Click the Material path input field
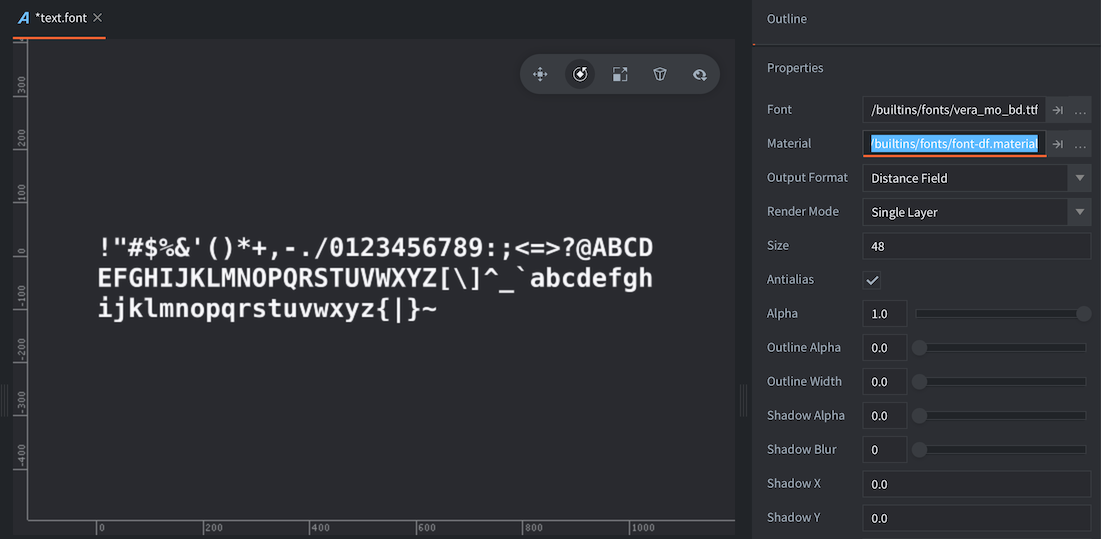The height and width of the screenshot is (539, 1101). point(954,144)
